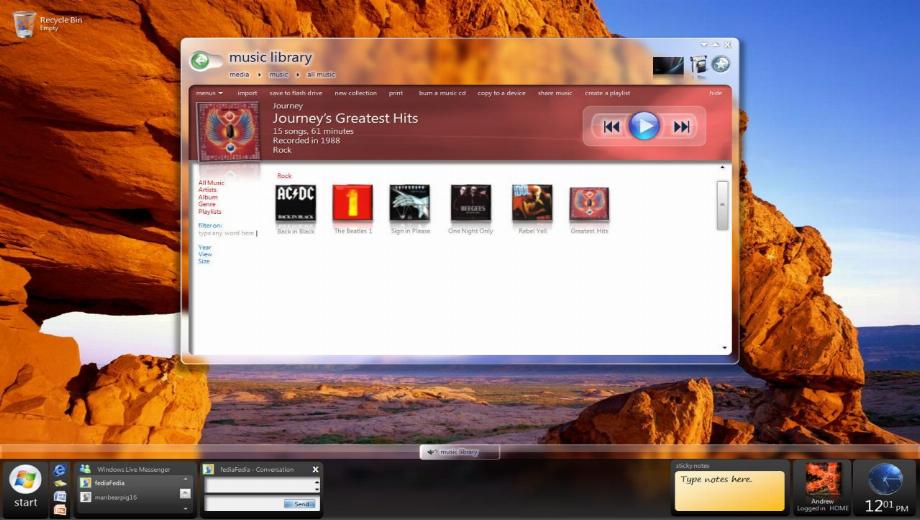
Task: Click the film camera icon near the window top
Action: point(698,65)
